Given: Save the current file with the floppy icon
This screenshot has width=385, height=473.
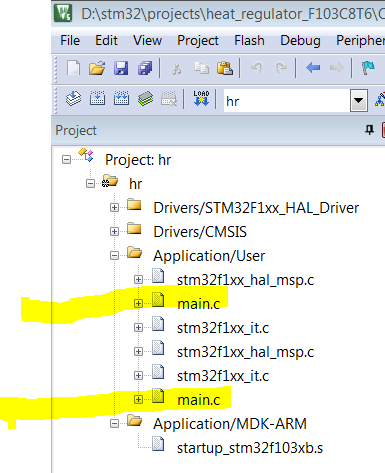Looking at the screenshot, I should (x=121, y=68).
